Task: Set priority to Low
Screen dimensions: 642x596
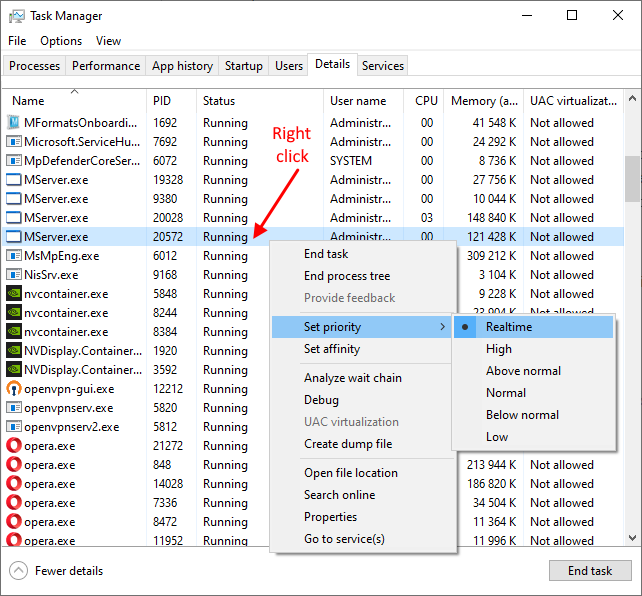Action: pyautogui.click(x=533, y=437)
